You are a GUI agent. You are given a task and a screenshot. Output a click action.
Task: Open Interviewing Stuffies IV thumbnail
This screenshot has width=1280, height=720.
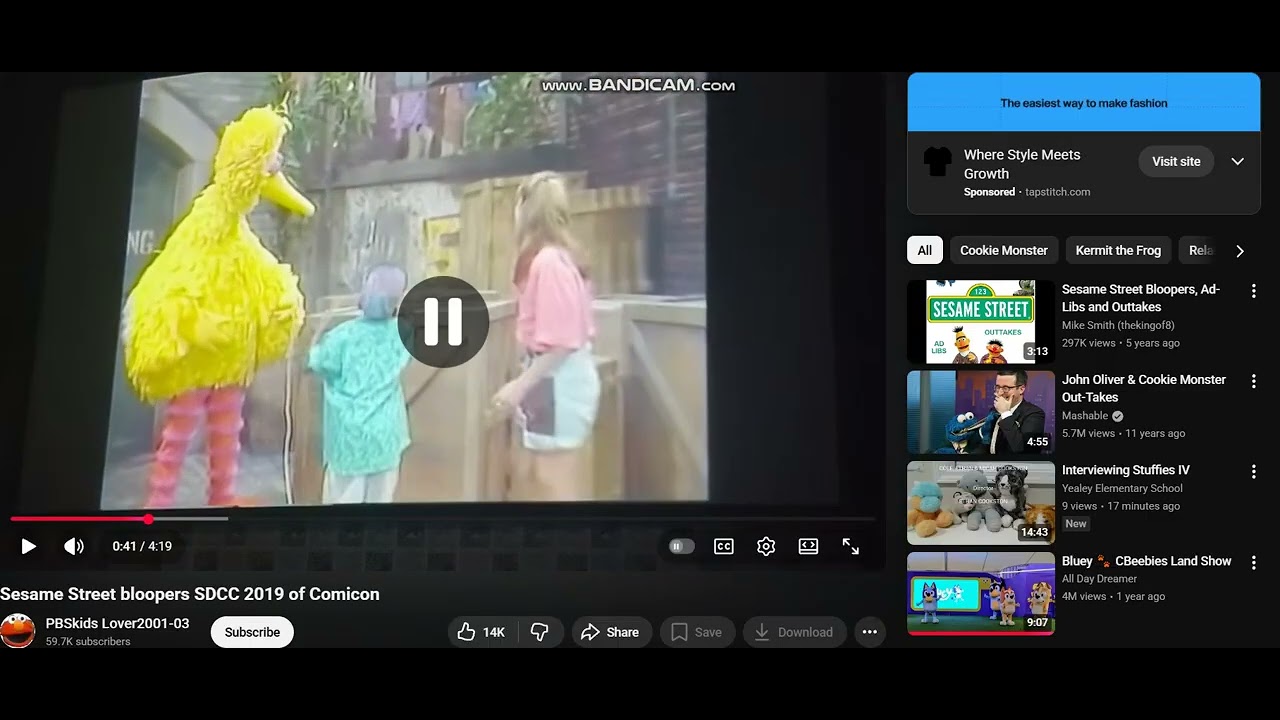click(981, 503)
